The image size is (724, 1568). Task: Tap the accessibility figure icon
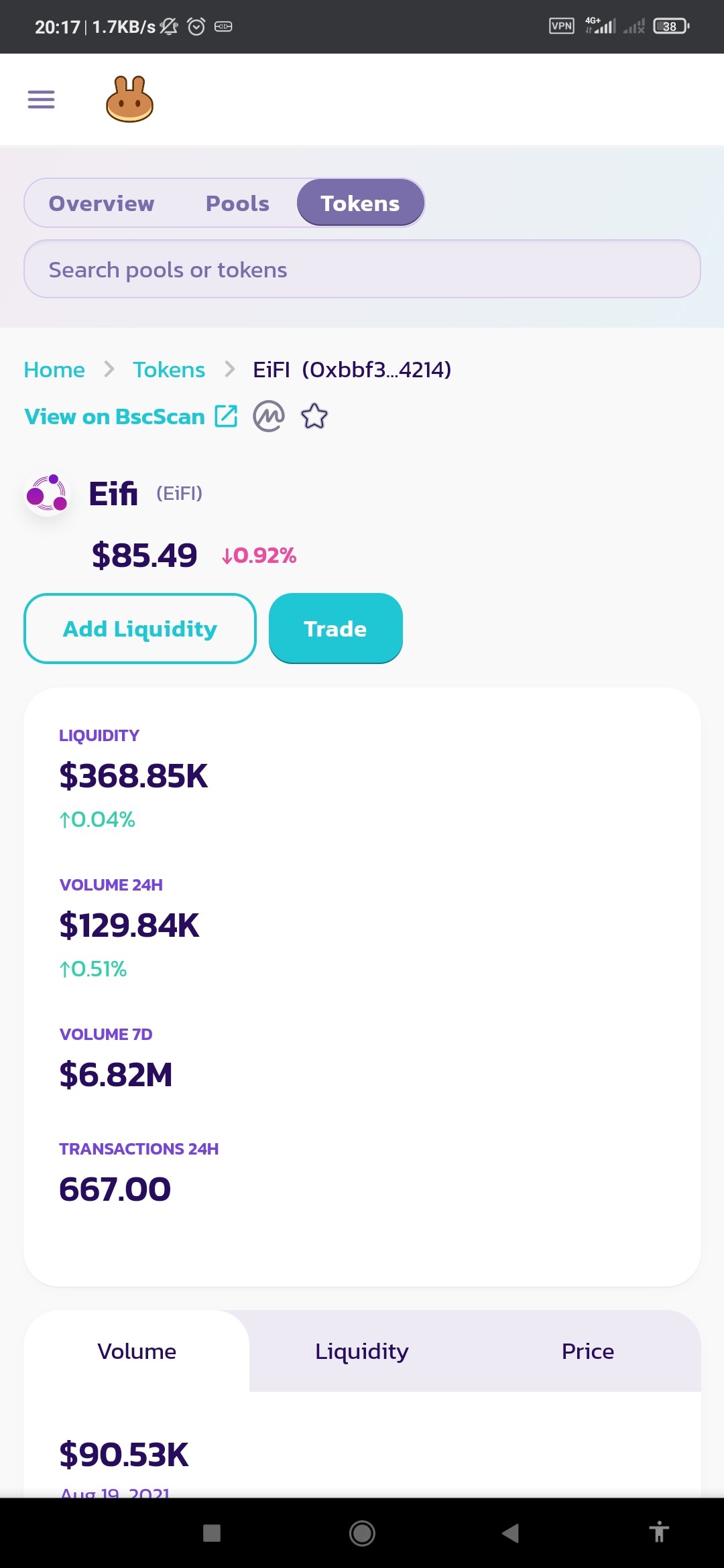(660, 1532)
